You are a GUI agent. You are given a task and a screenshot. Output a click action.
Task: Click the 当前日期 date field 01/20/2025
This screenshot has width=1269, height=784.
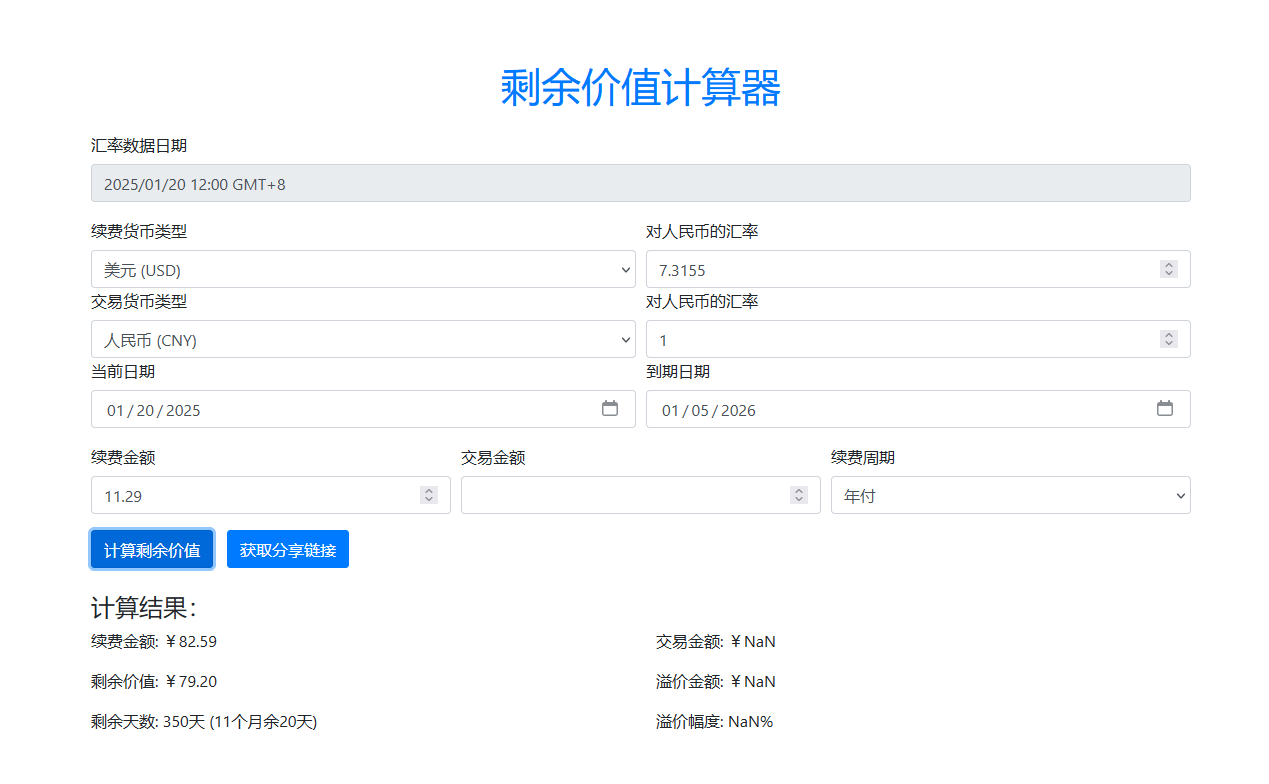[363, 409]
